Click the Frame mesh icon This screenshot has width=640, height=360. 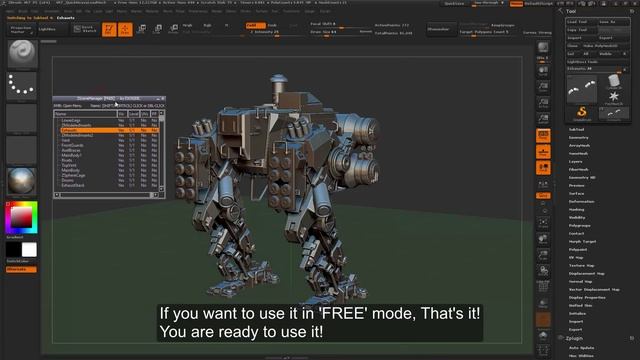point(543,223)
